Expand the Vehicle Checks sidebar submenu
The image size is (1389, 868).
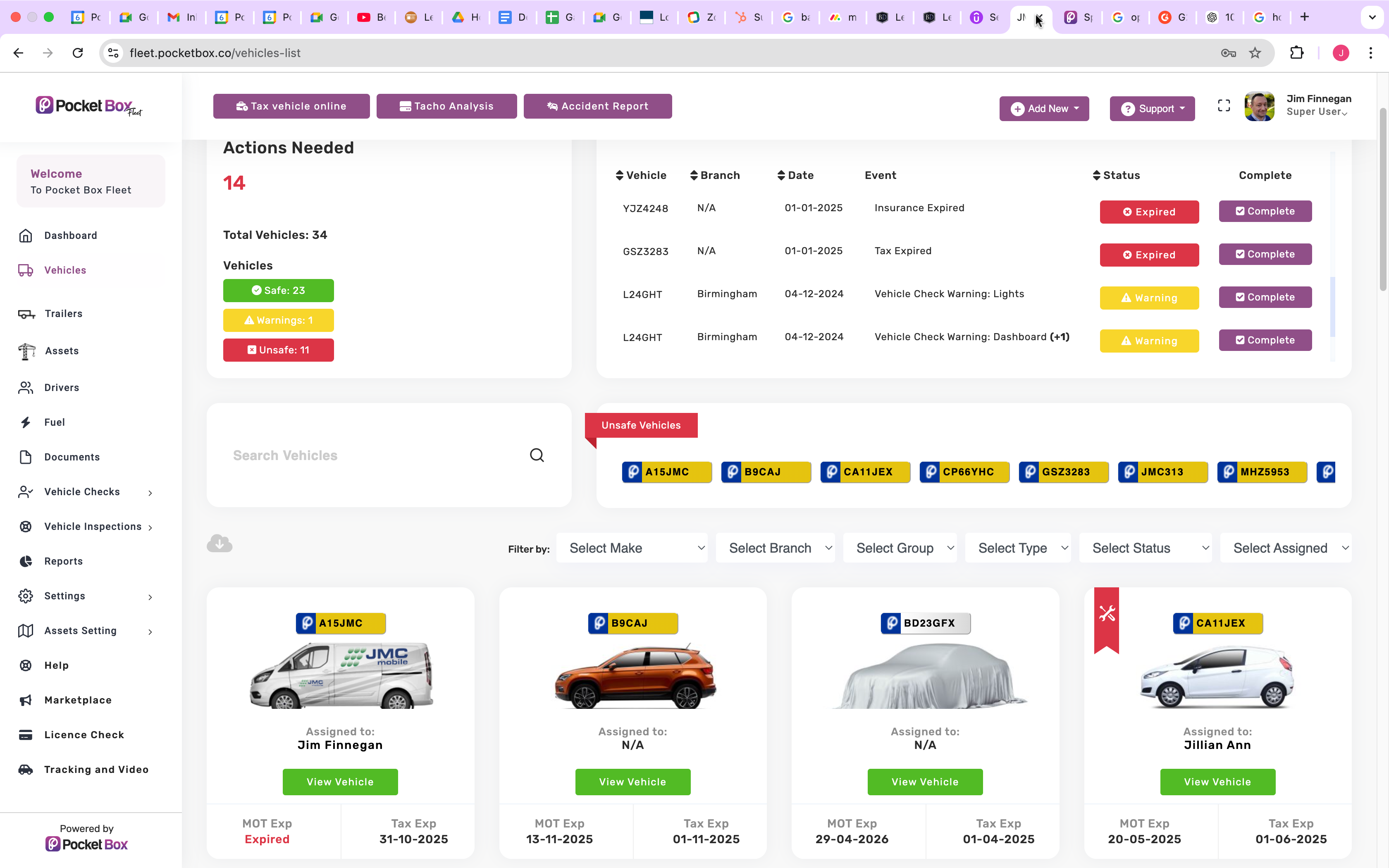(x=150, y=493)
